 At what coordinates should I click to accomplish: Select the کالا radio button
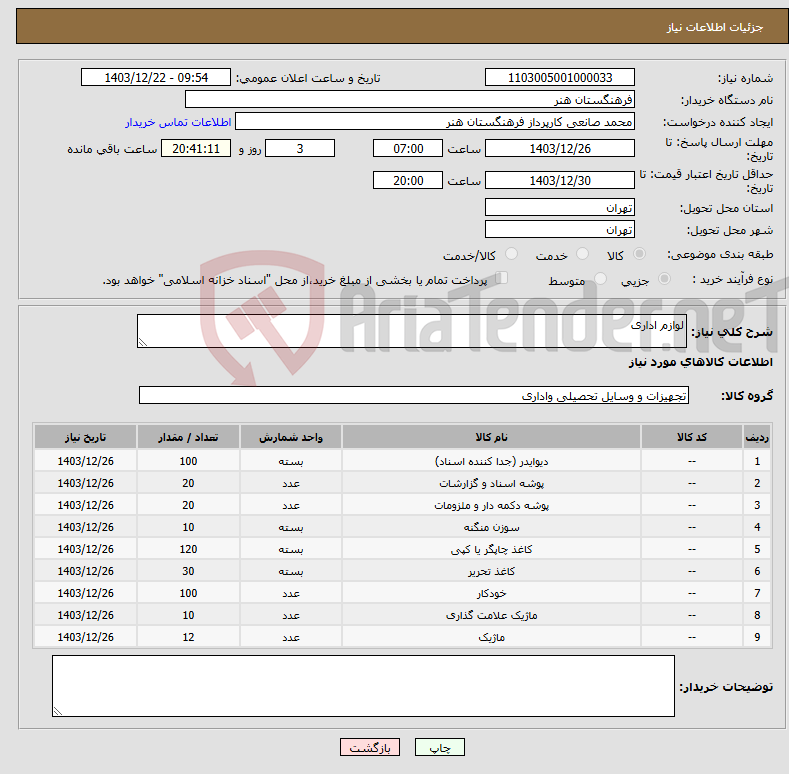(x=640, y=254)
